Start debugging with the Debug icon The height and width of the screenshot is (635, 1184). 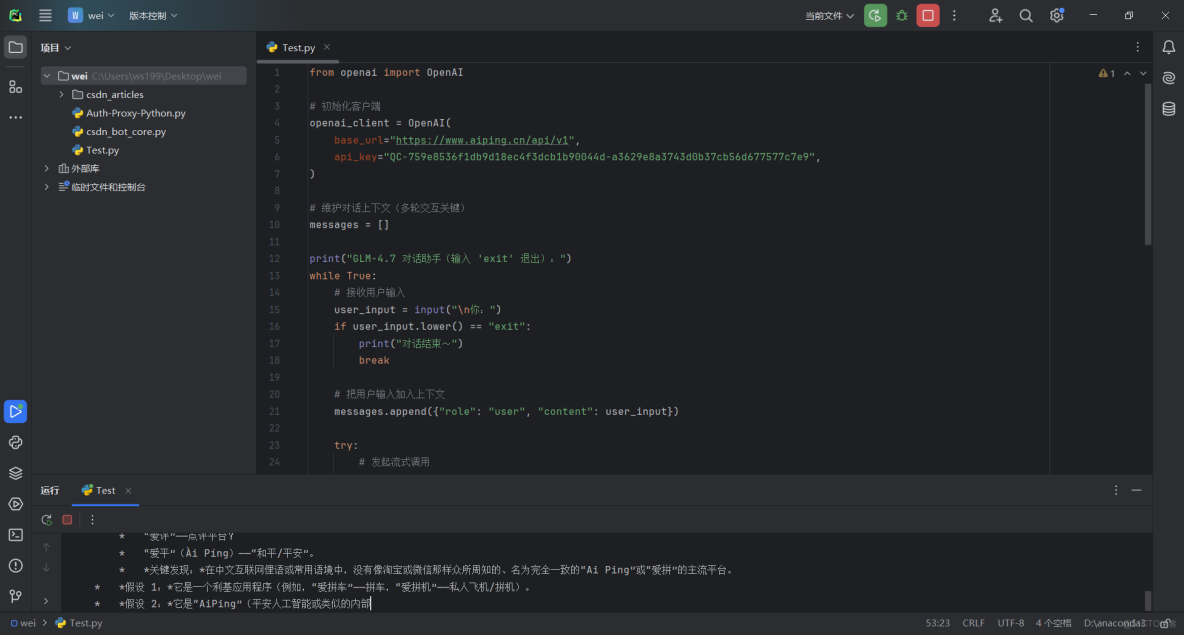899,15
